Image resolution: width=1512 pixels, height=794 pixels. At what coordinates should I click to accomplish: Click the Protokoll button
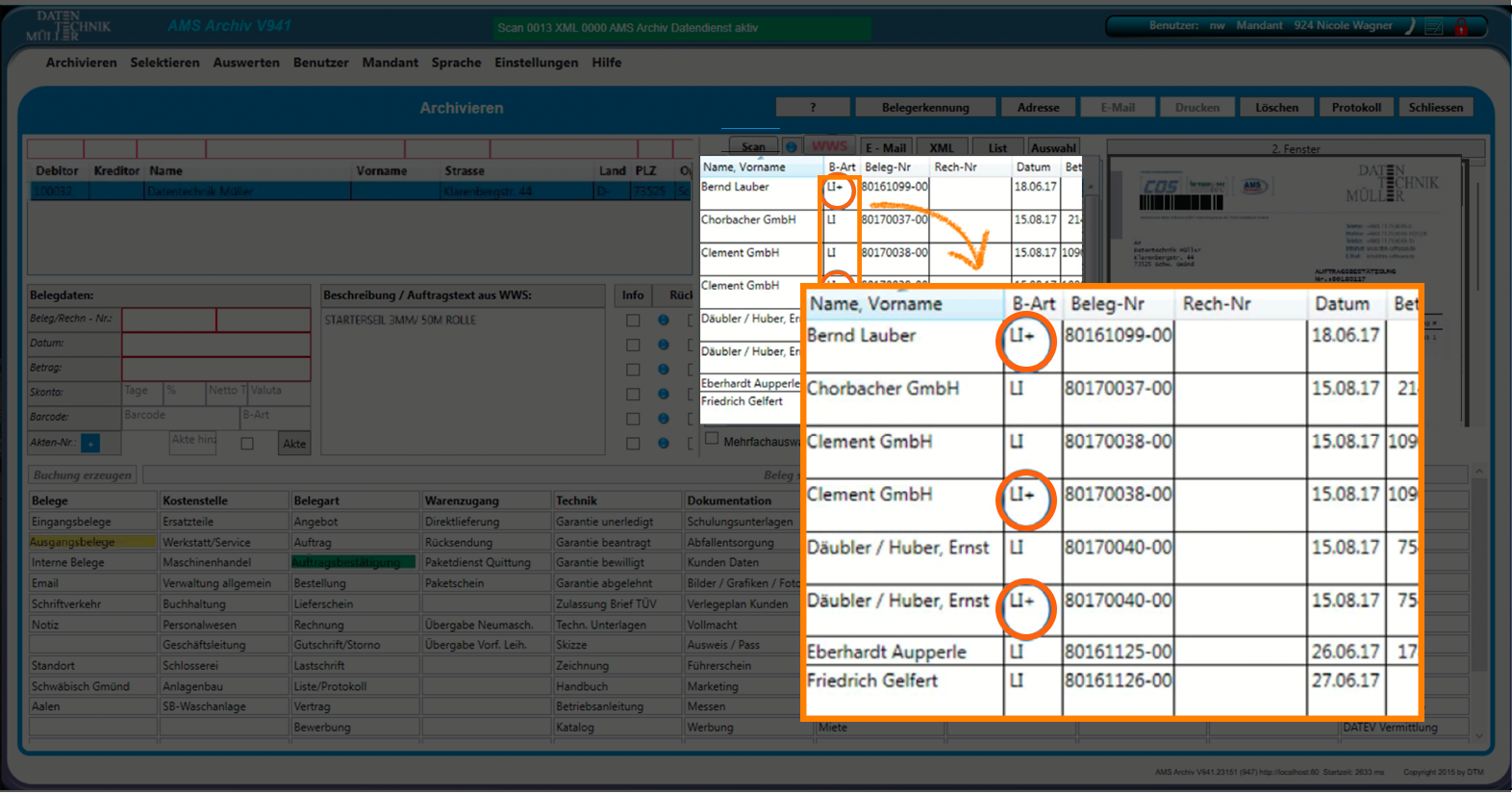[x=1355, y=108]
